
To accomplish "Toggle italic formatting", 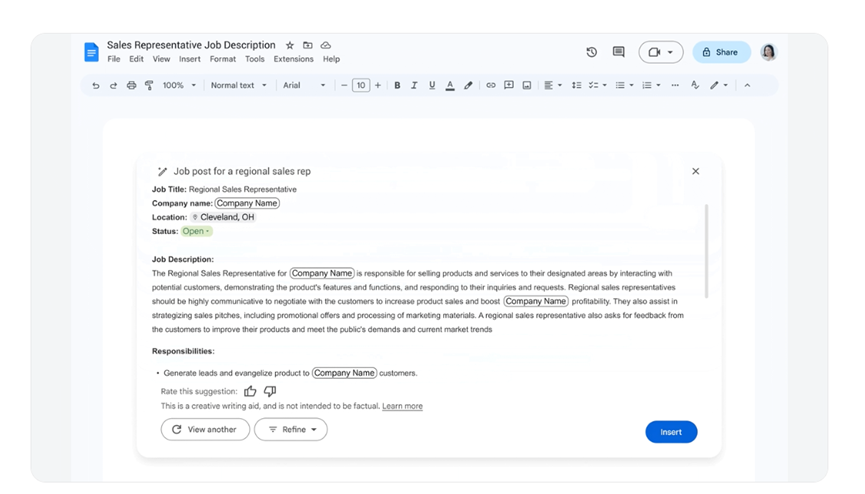I will [414, 86].
